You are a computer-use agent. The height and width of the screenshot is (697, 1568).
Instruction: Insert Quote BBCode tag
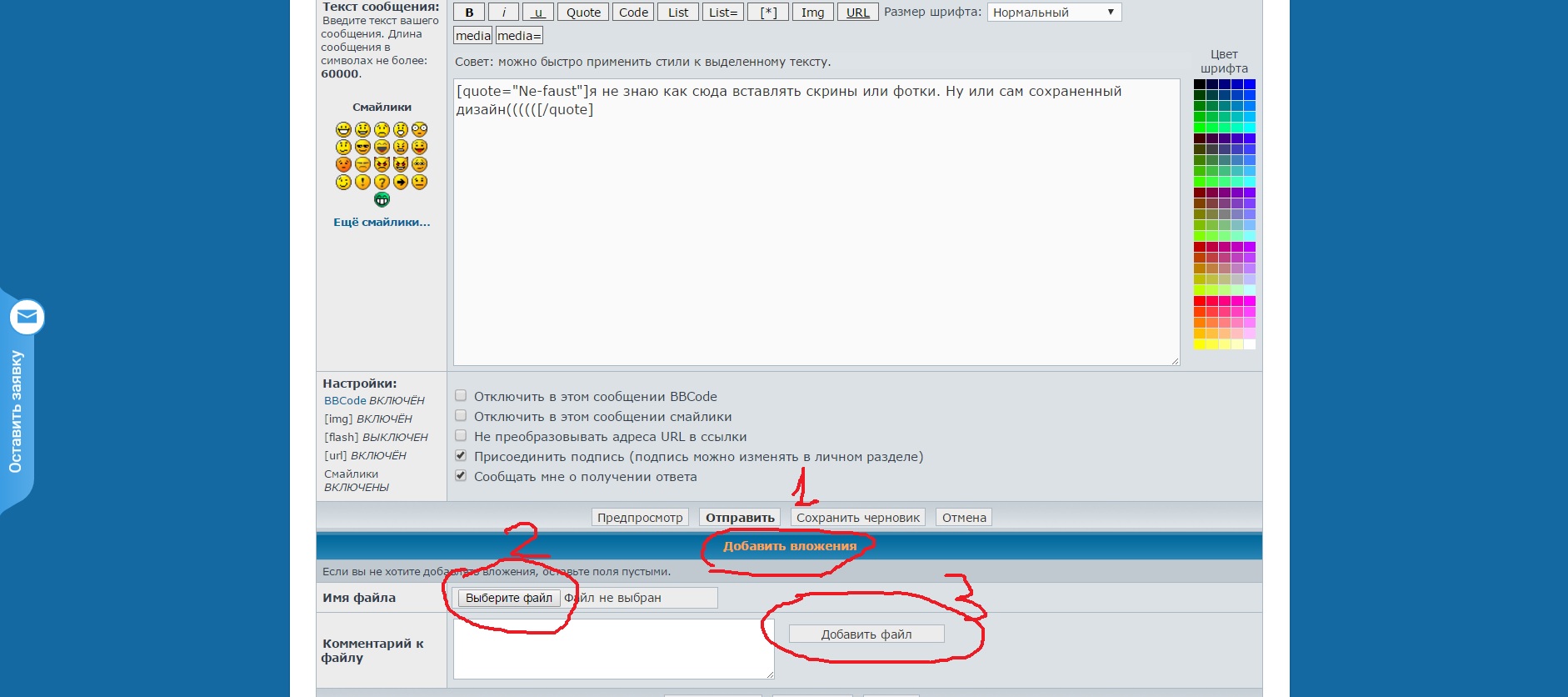583,13
